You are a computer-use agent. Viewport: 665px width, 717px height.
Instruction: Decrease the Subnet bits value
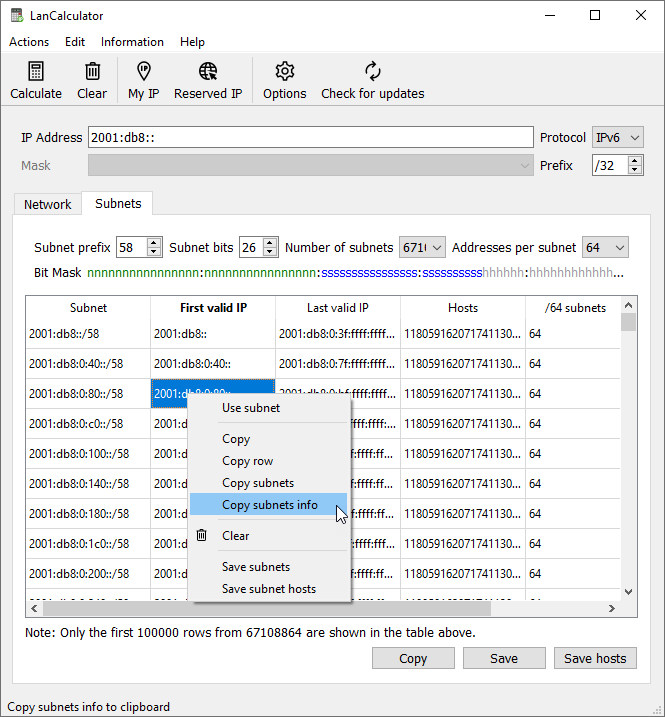click(270, 251)
